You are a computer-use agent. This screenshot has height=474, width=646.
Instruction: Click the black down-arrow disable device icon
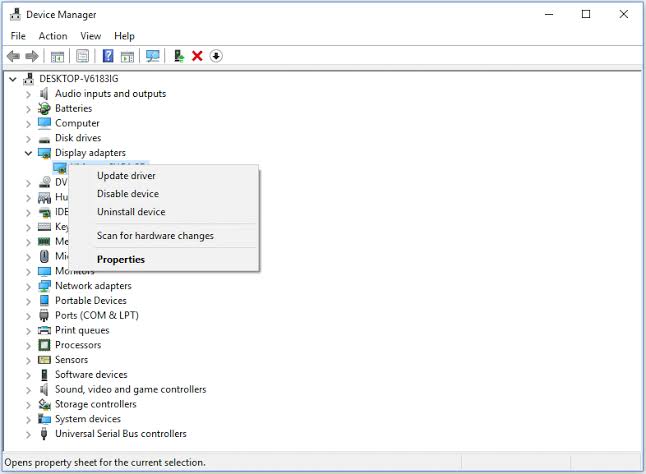click(x=216, y=56)
